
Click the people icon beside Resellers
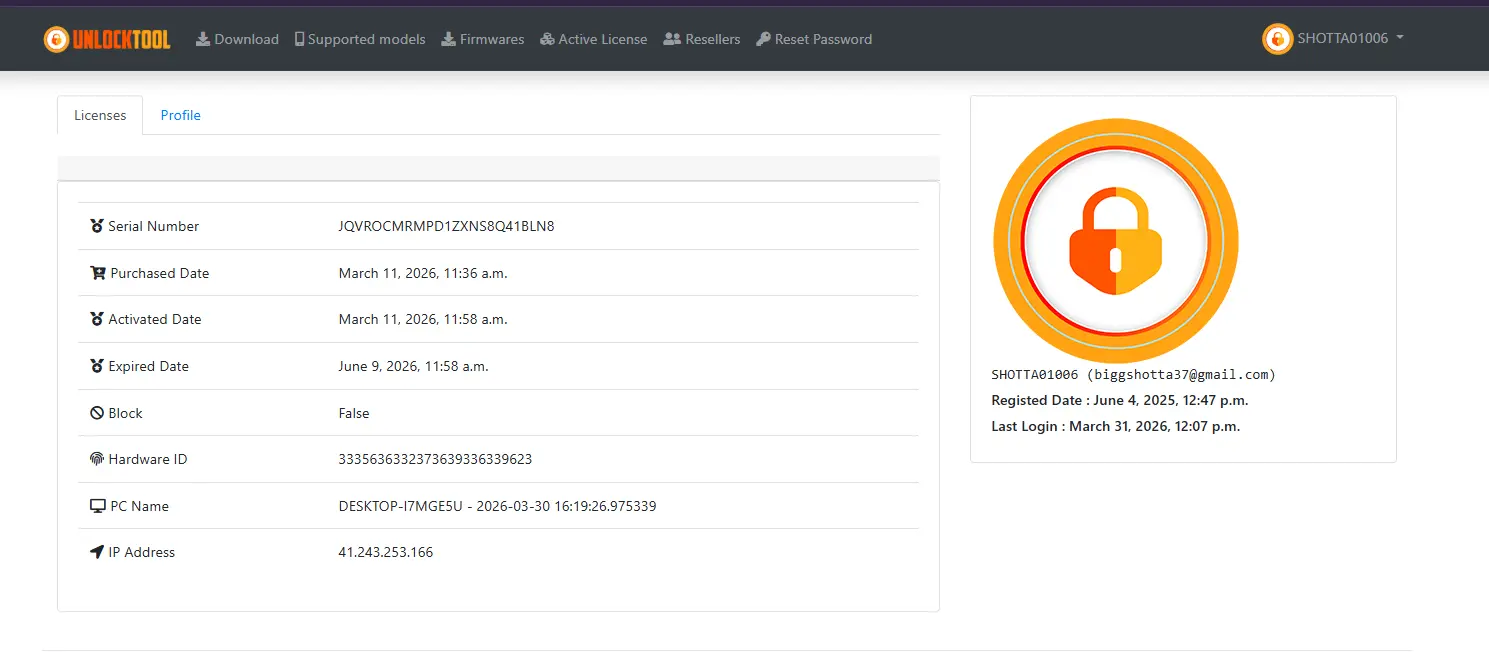(672, 39)
